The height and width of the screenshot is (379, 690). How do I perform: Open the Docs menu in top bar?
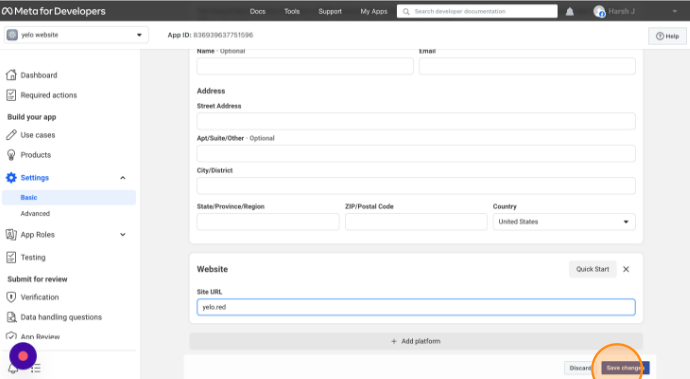pyautogui.click(x=257, y=11)
